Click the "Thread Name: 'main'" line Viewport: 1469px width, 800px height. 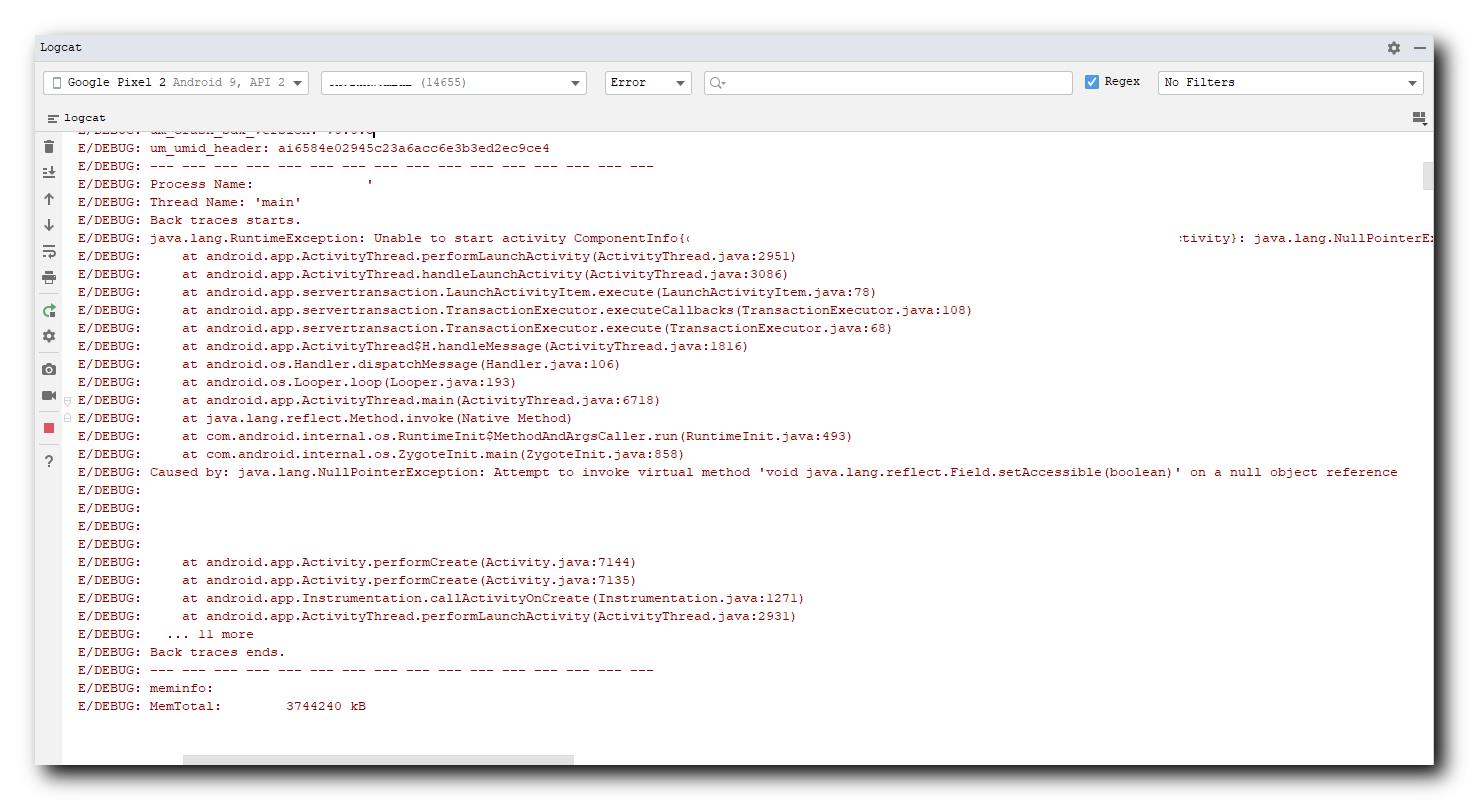pyautogui.click(x=189, y=202)
